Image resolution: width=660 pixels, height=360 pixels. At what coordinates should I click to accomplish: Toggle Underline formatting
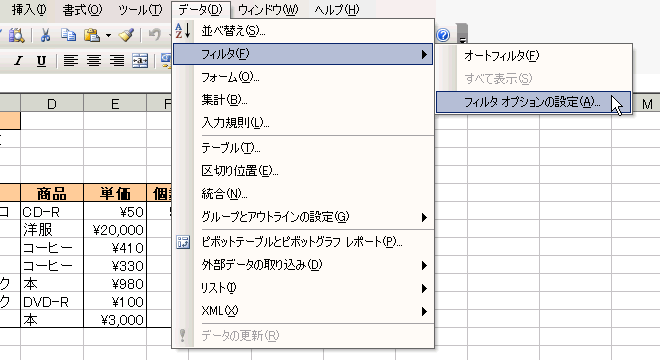point(41,61)
